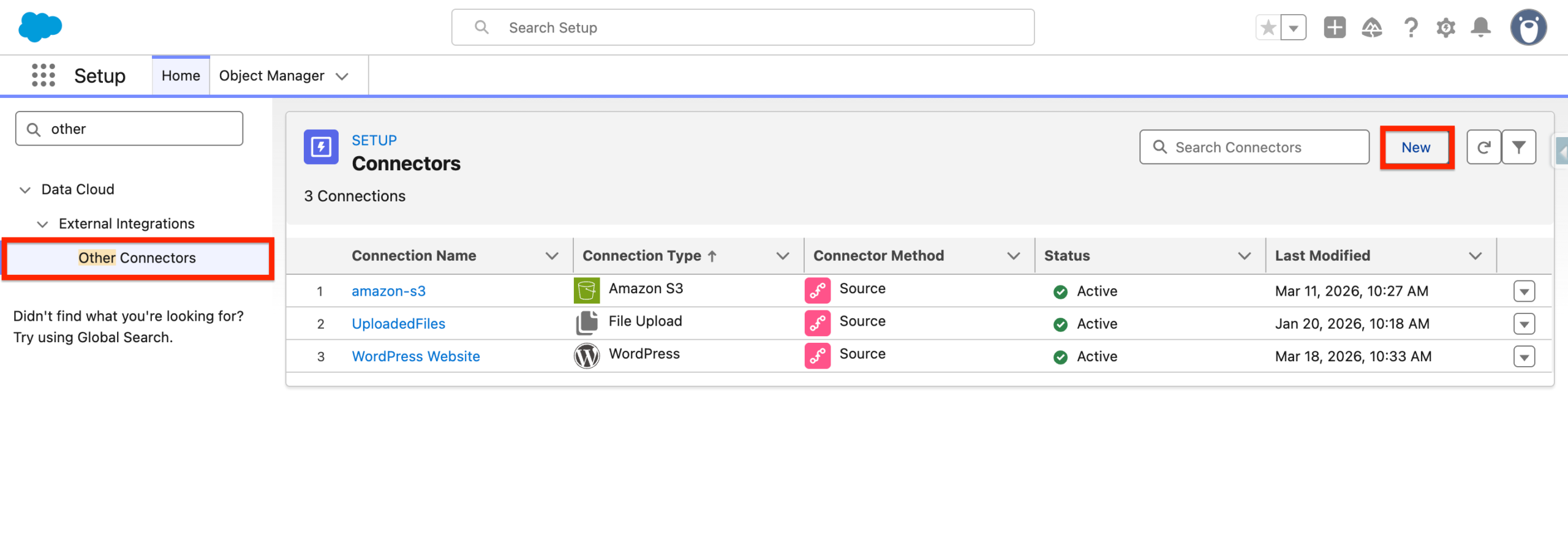Open the Global Actions plus icon
Viewport: 1568px width, 543px height.
click(x=1335, y=28)
